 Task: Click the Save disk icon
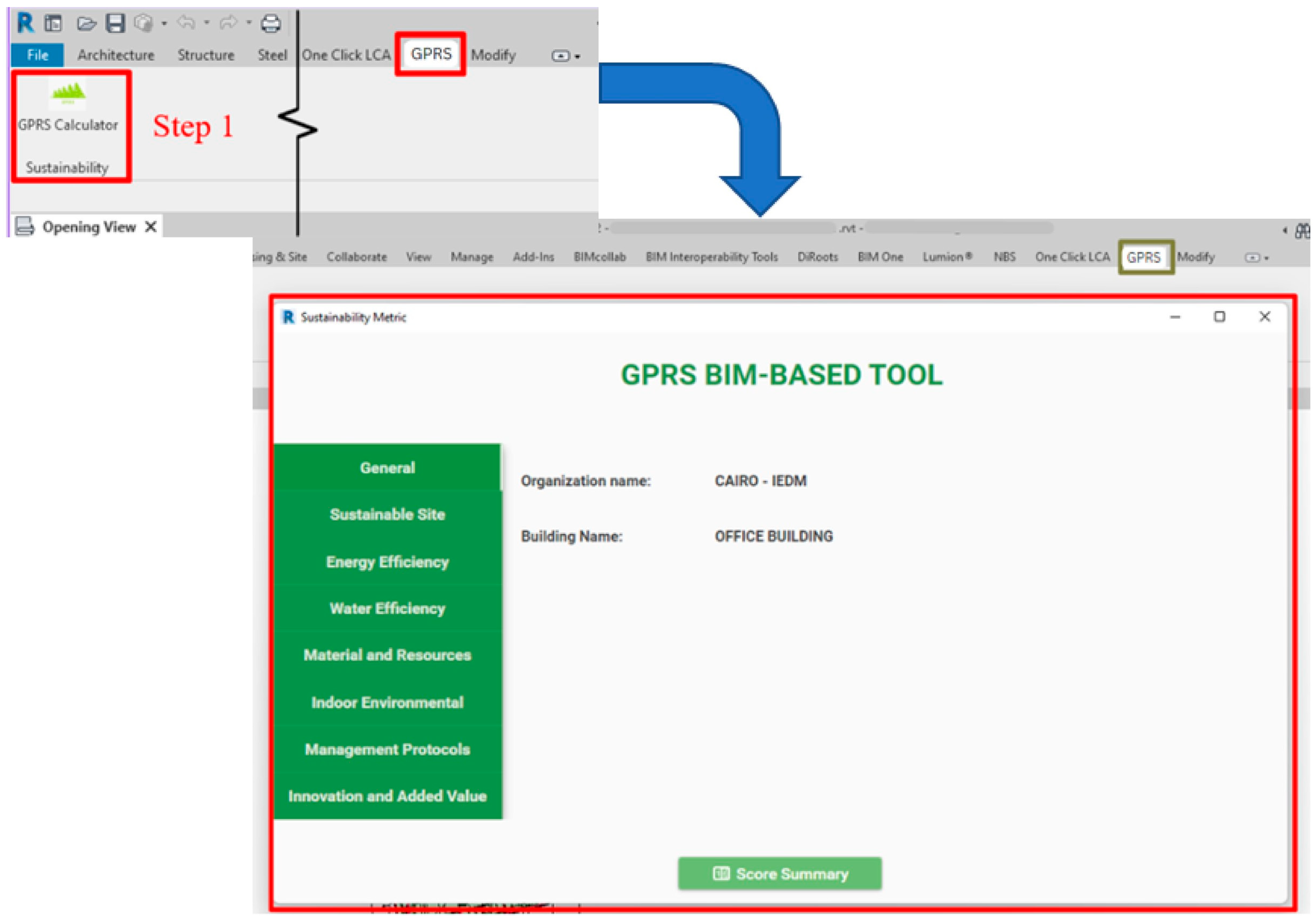(x=115, y=23)
